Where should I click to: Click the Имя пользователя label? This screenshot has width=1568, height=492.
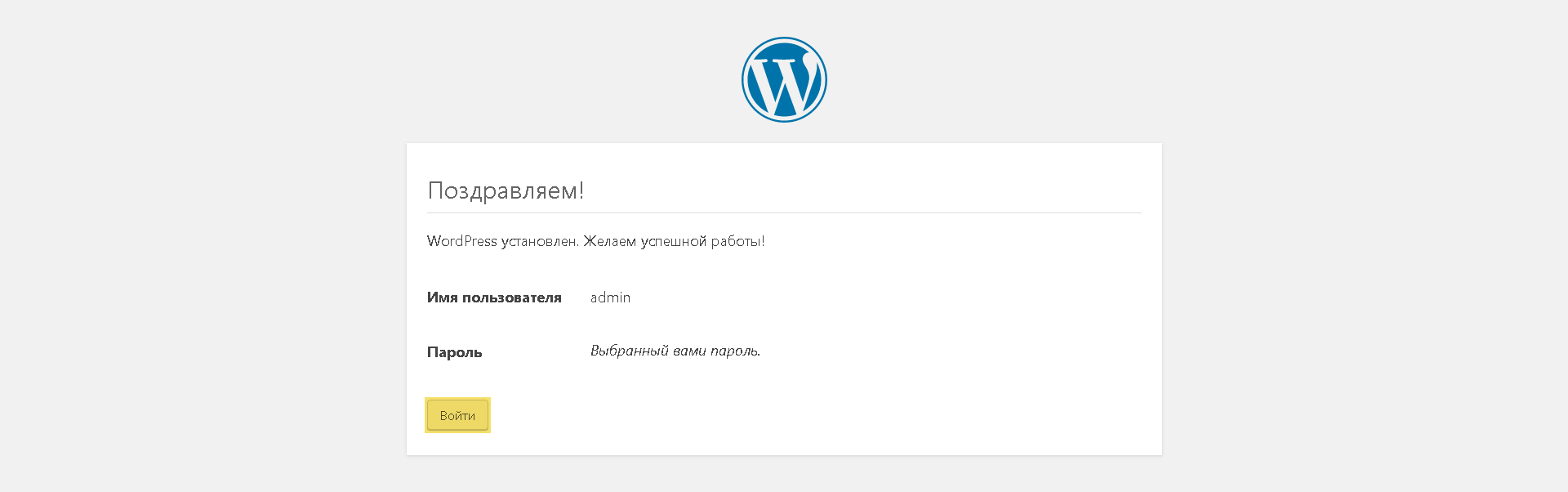click(x=494, y=297)
